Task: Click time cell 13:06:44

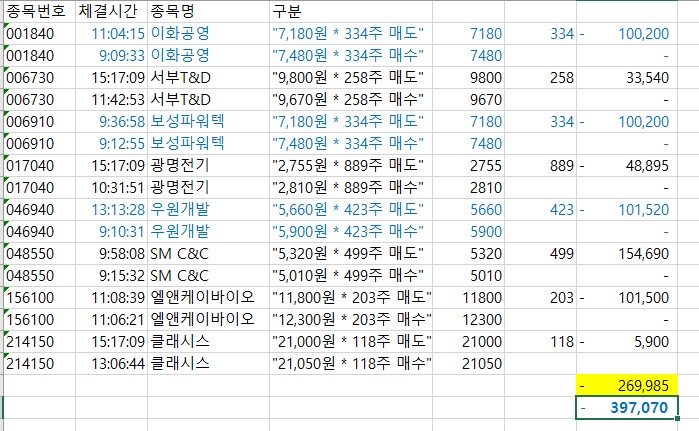Action: pos(111,364)
